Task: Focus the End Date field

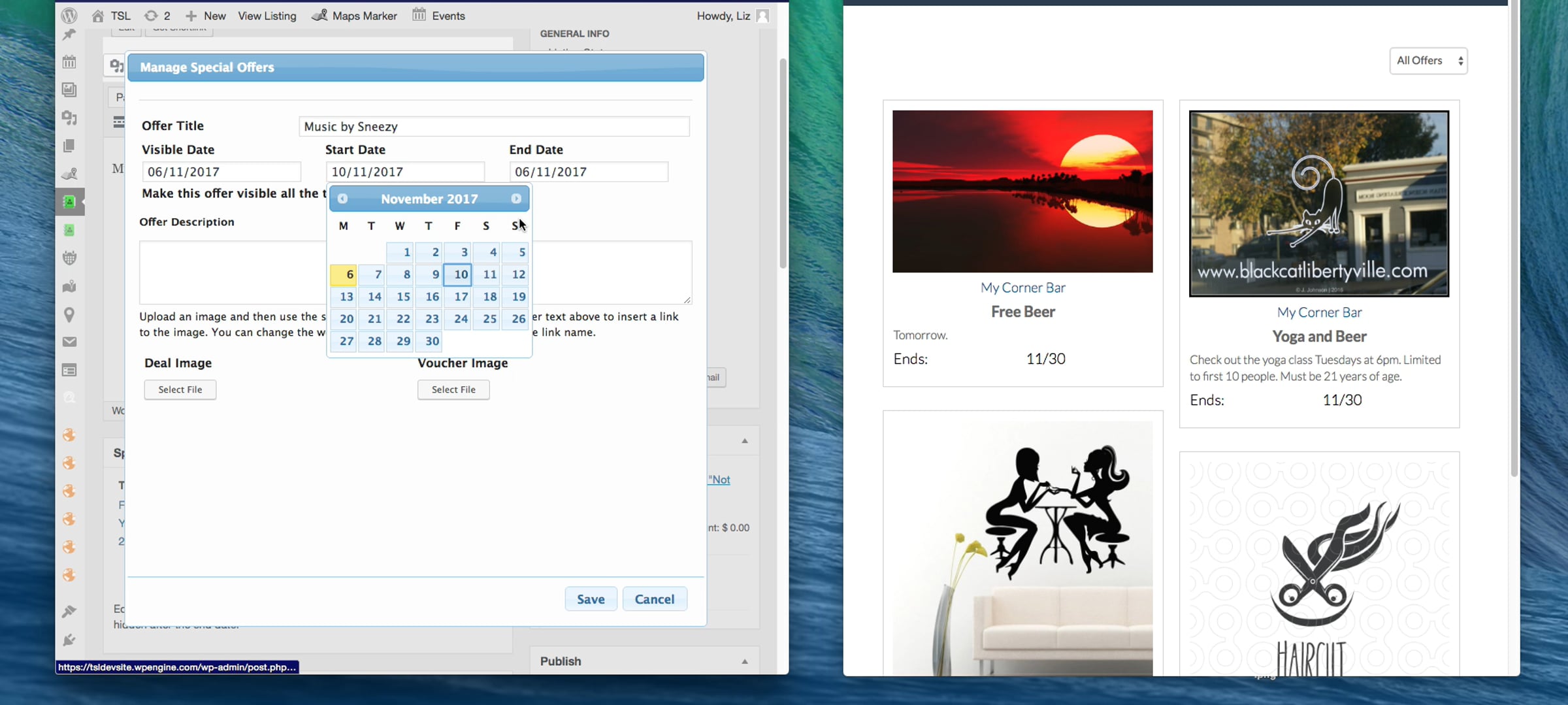Action: pos(589,172)
